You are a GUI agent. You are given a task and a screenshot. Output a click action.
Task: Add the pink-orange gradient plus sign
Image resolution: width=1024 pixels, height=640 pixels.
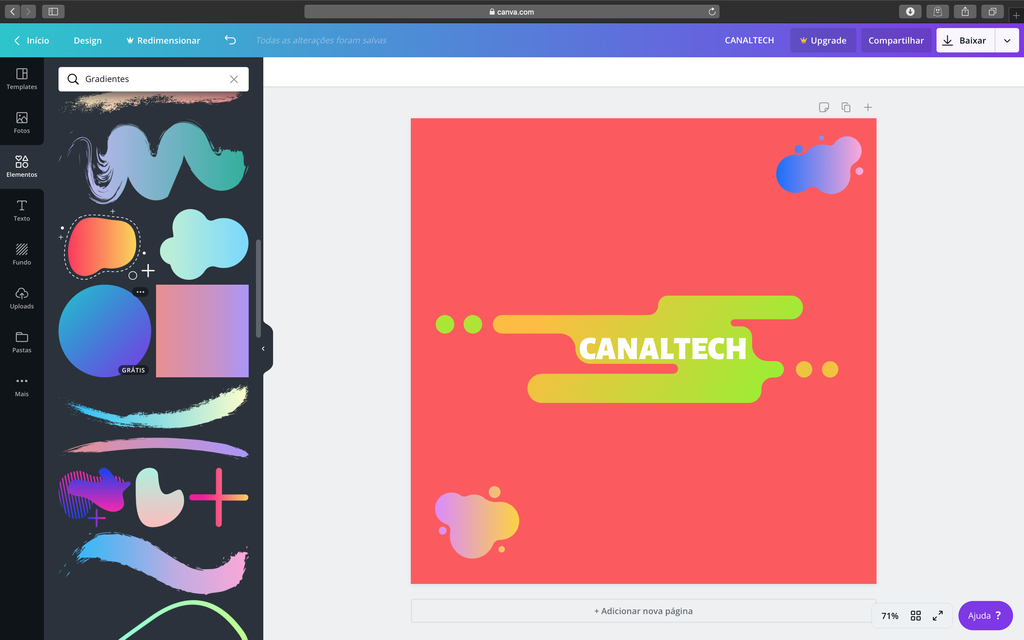tap(219, 497)
